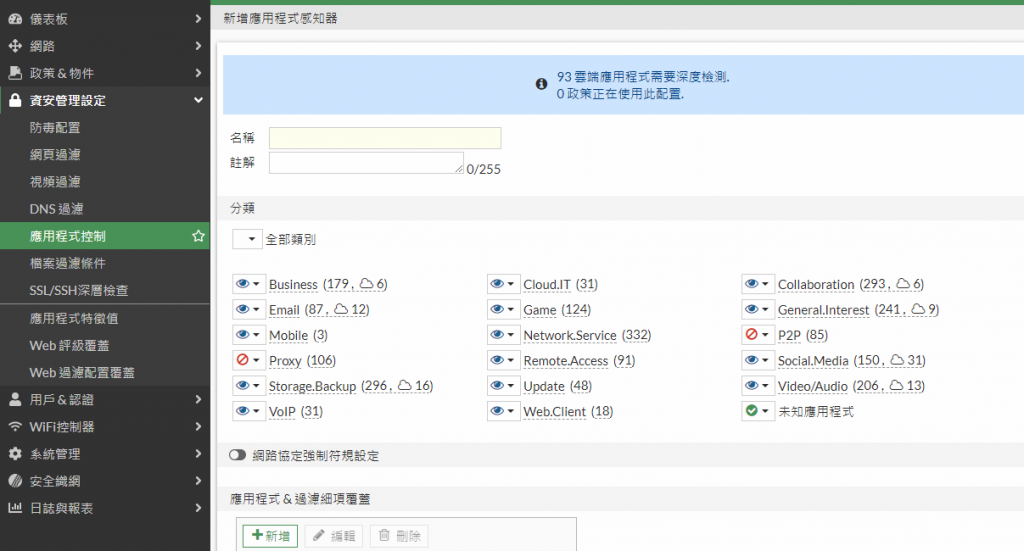Click the block icon next to P2P
1024x551 pixels.
(x=752, y=335)
